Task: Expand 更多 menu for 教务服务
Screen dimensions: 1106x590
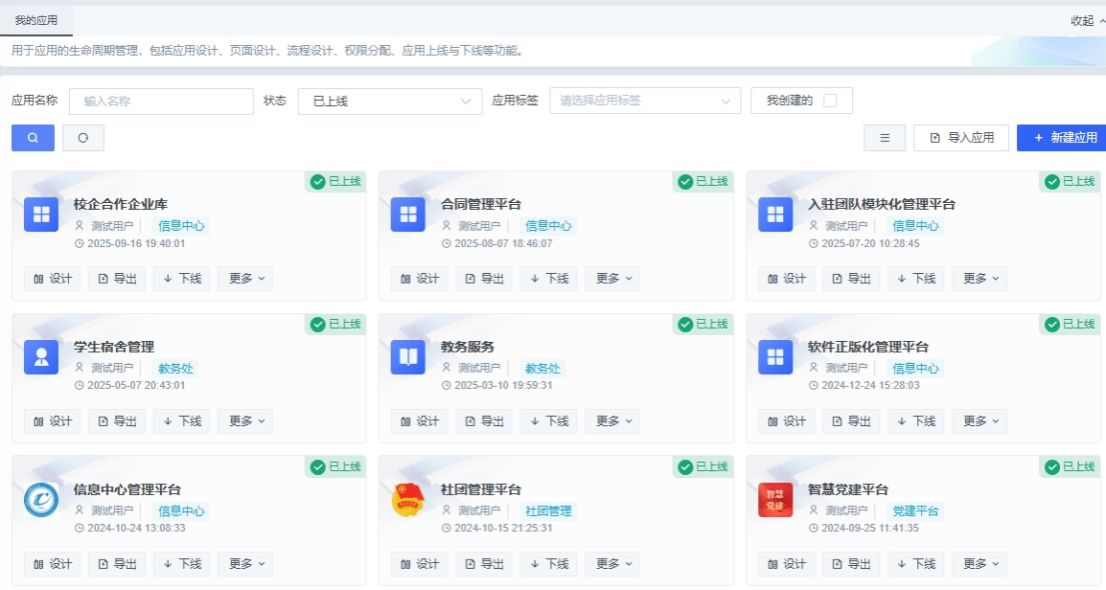Action: [x=613, y=421]
